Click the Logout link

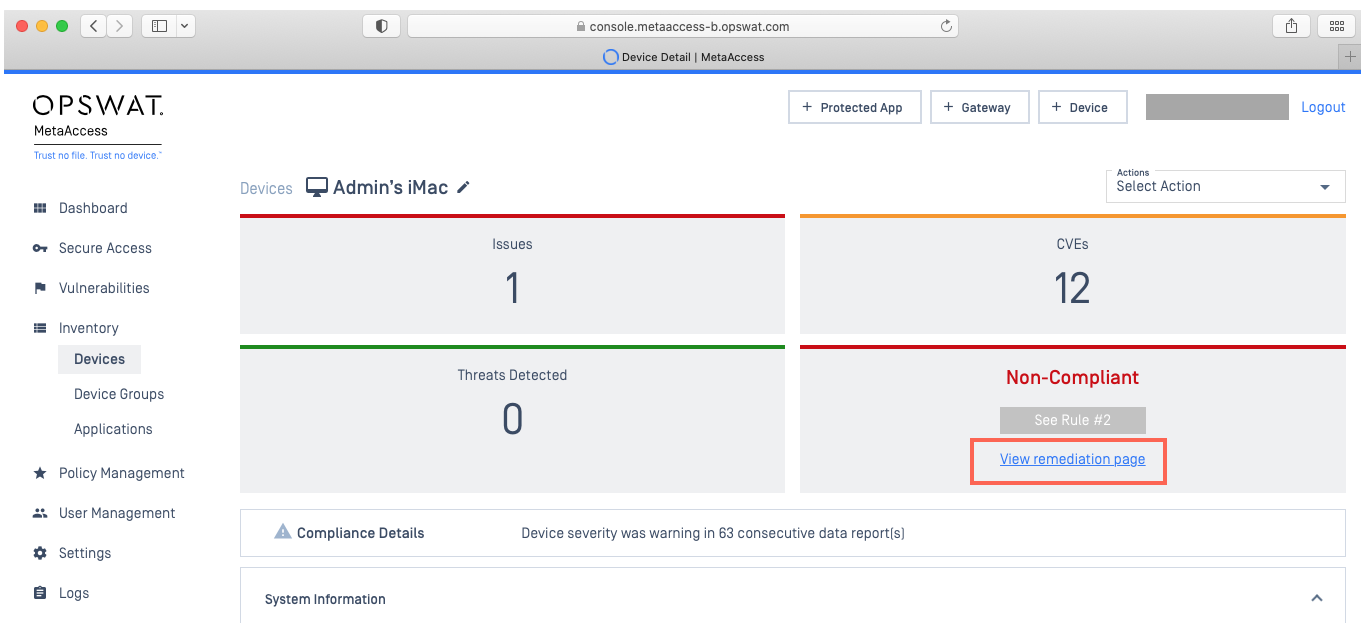(x=1323, y=107)
